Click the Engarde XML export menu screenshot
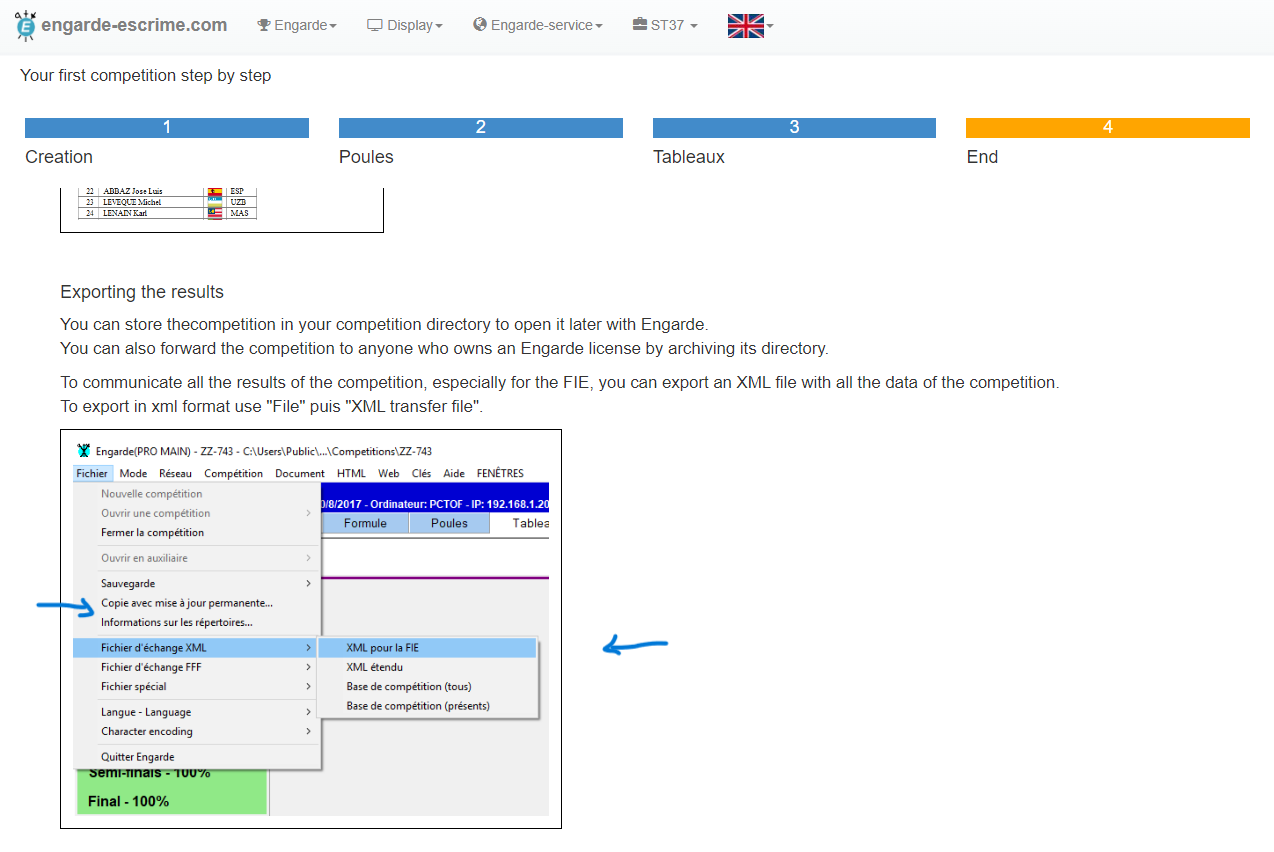This screenshot has width=1274, height=852. tap(311, 628)
